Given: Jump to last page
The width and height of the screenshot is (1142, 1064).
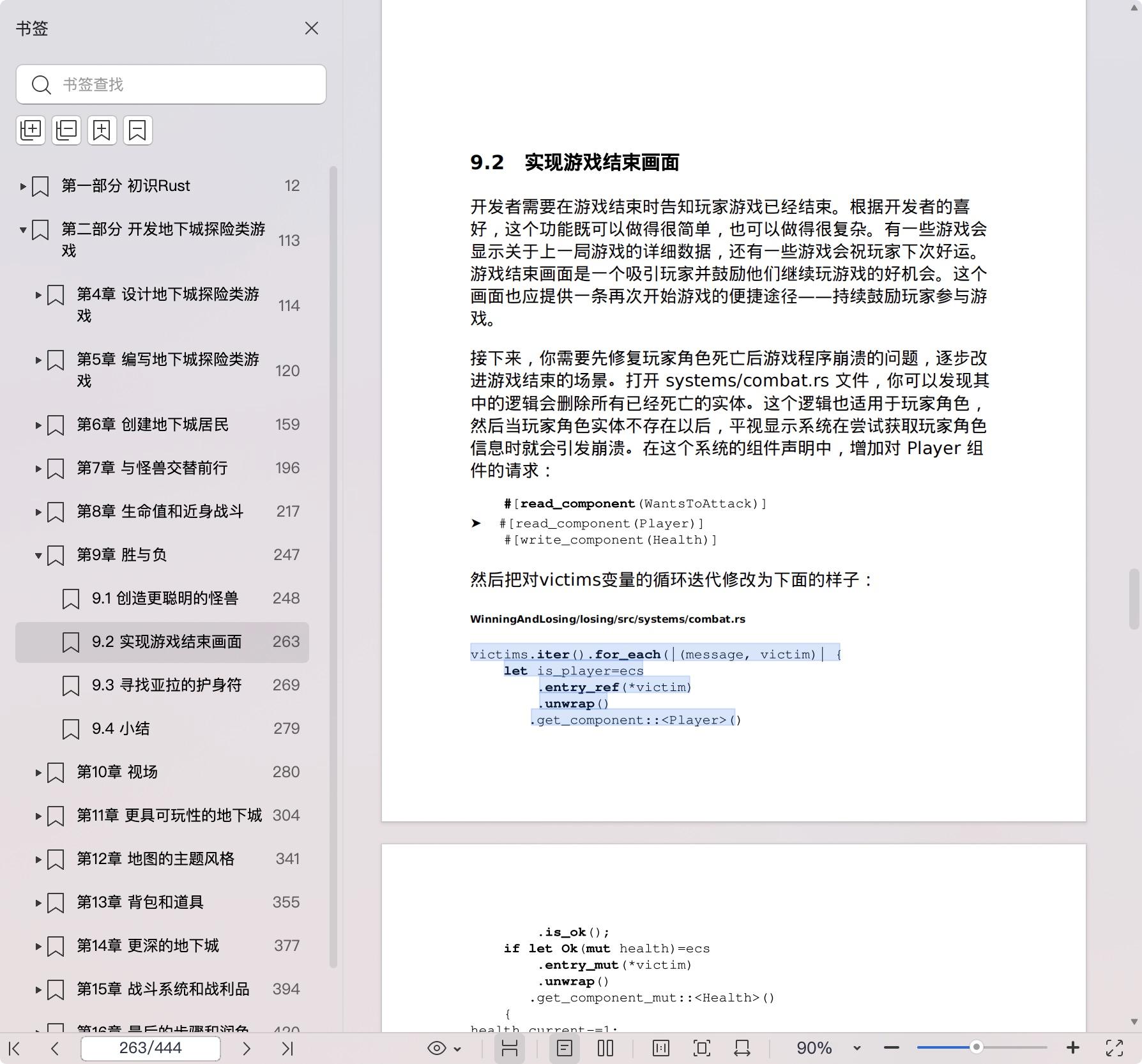Looking at the screenshot, I should (x=287, y=1048).
